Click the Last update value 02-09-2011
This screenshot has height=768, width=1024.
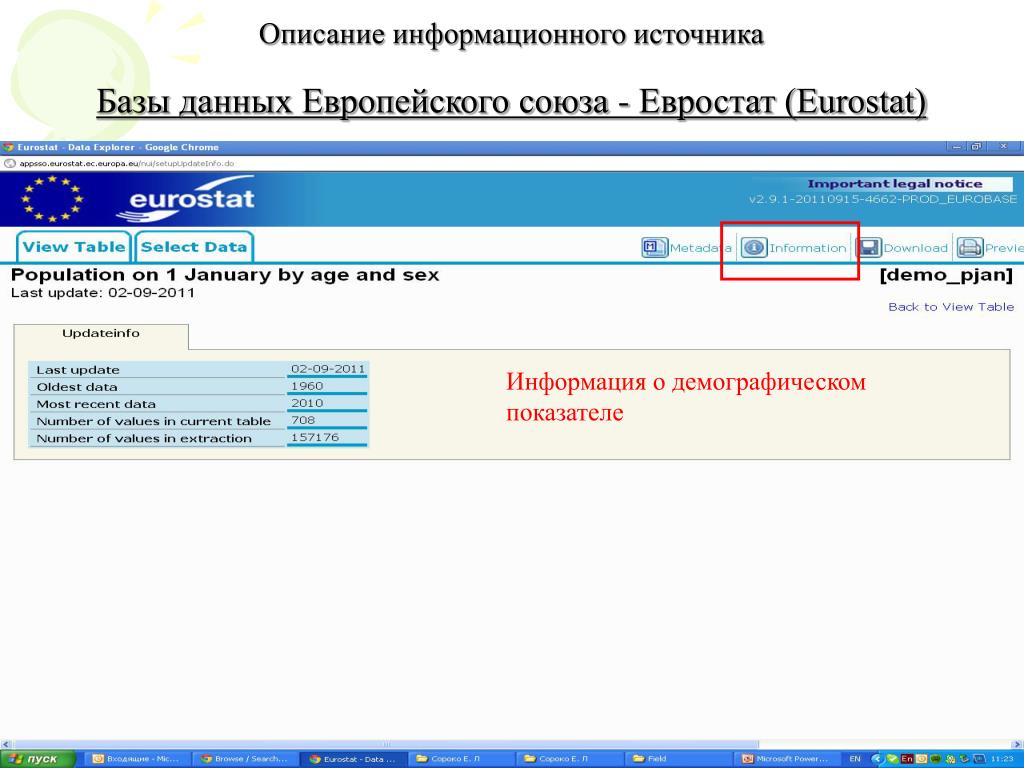328,369
